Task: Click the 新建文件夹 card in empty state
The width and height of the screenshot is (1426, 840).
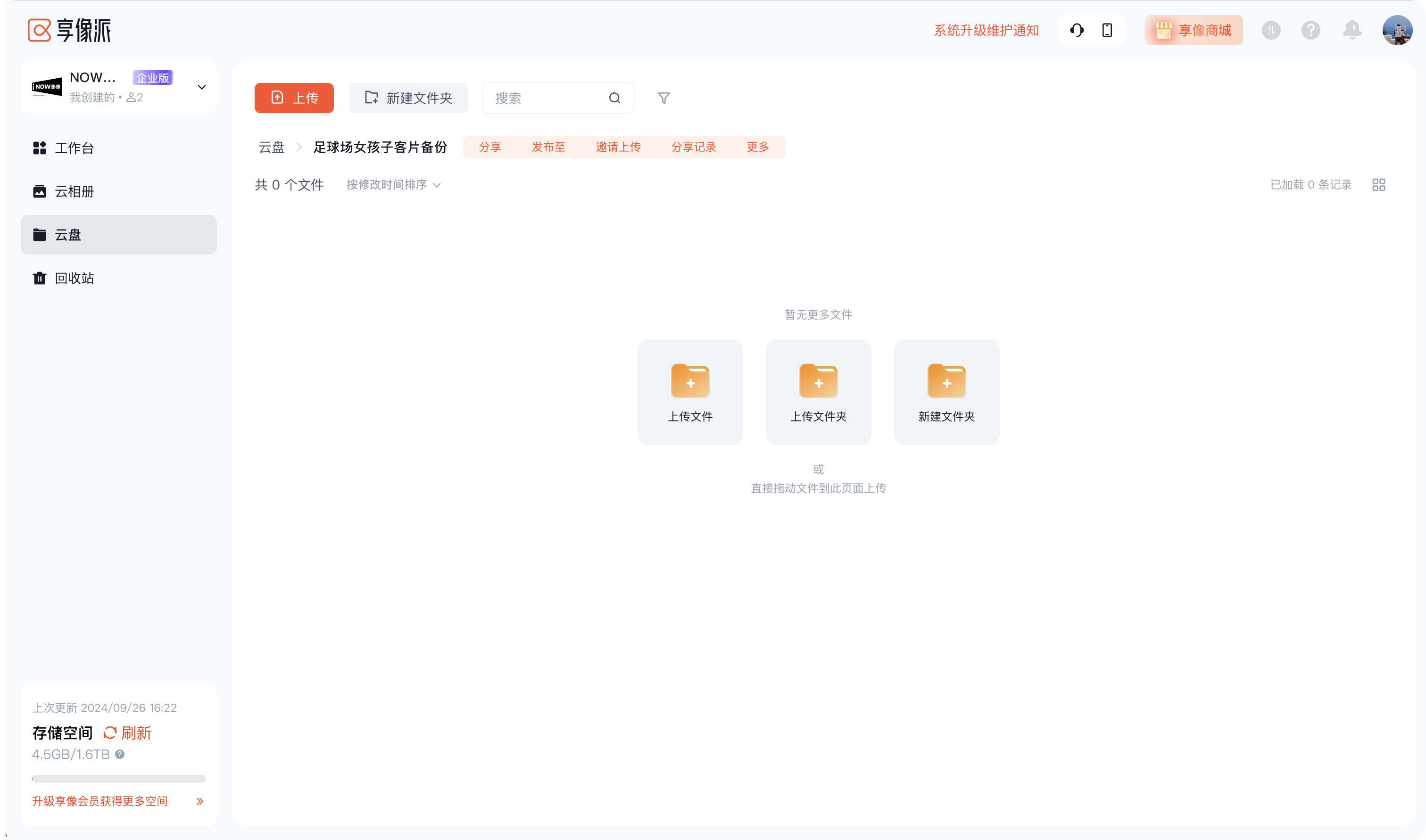Action: 946,392
